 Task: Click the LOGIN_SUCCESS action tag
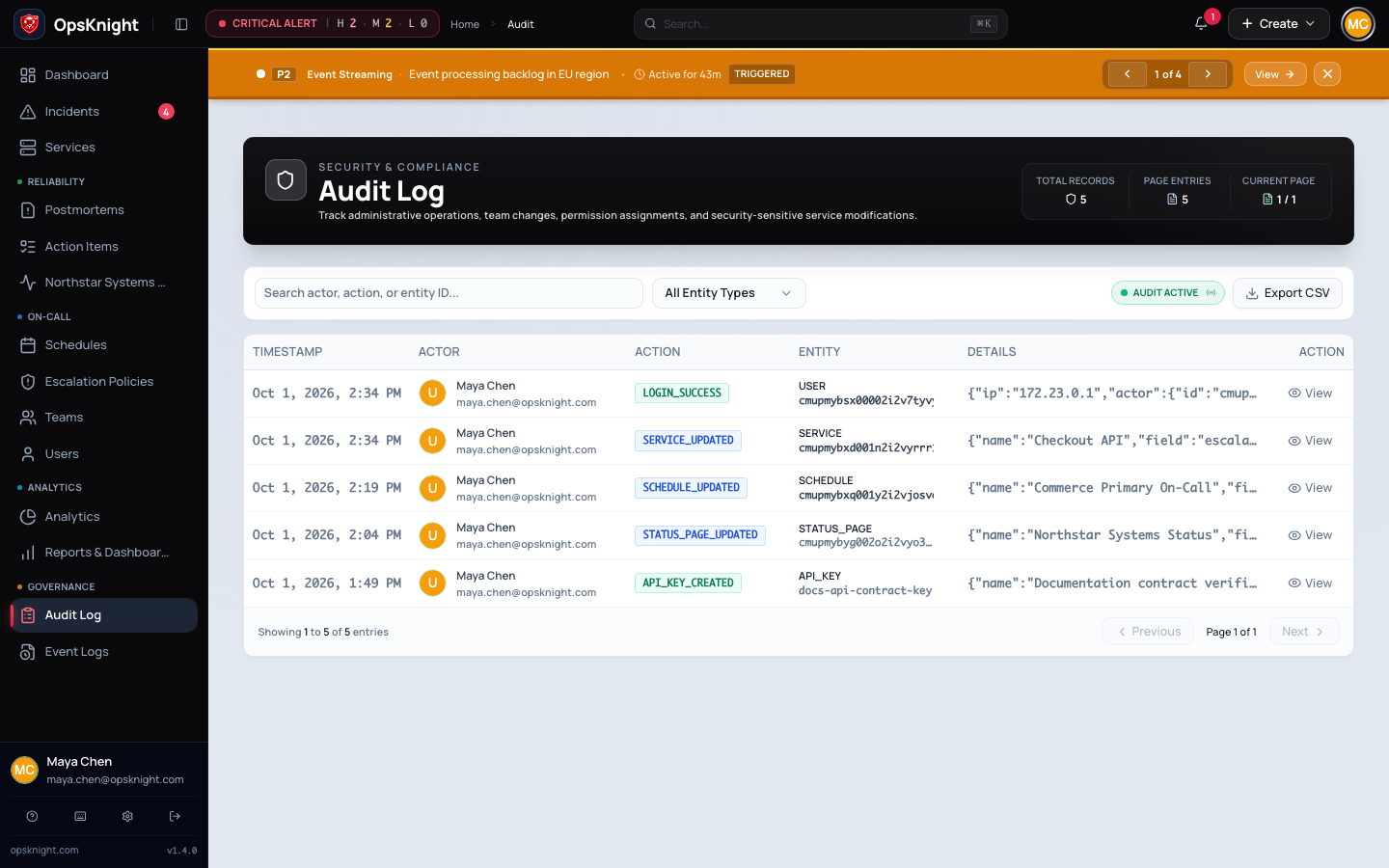[x=682, y=393]
